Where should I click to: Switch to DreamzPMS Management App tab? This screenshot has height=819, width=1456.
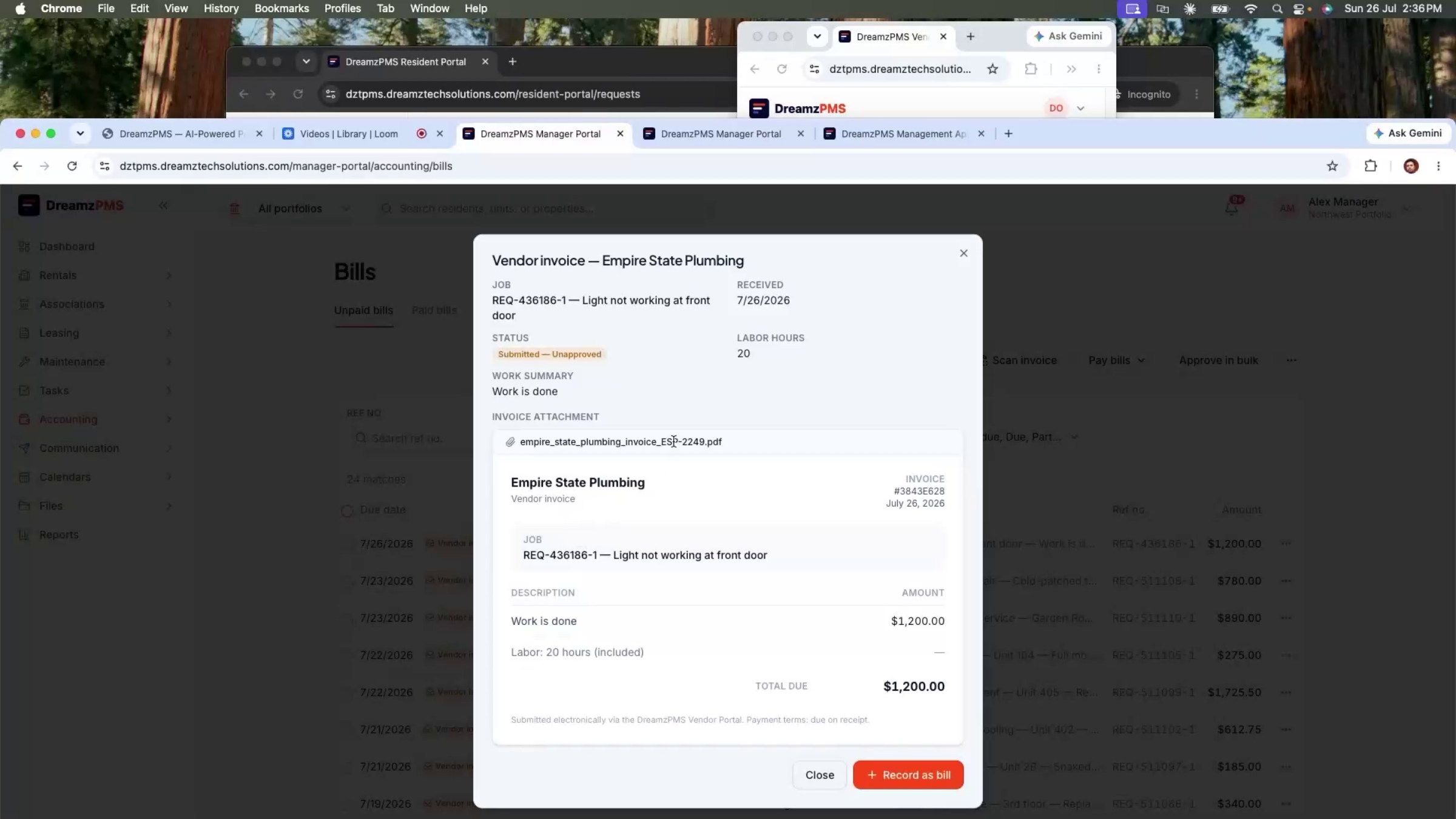tap(903, 133)
